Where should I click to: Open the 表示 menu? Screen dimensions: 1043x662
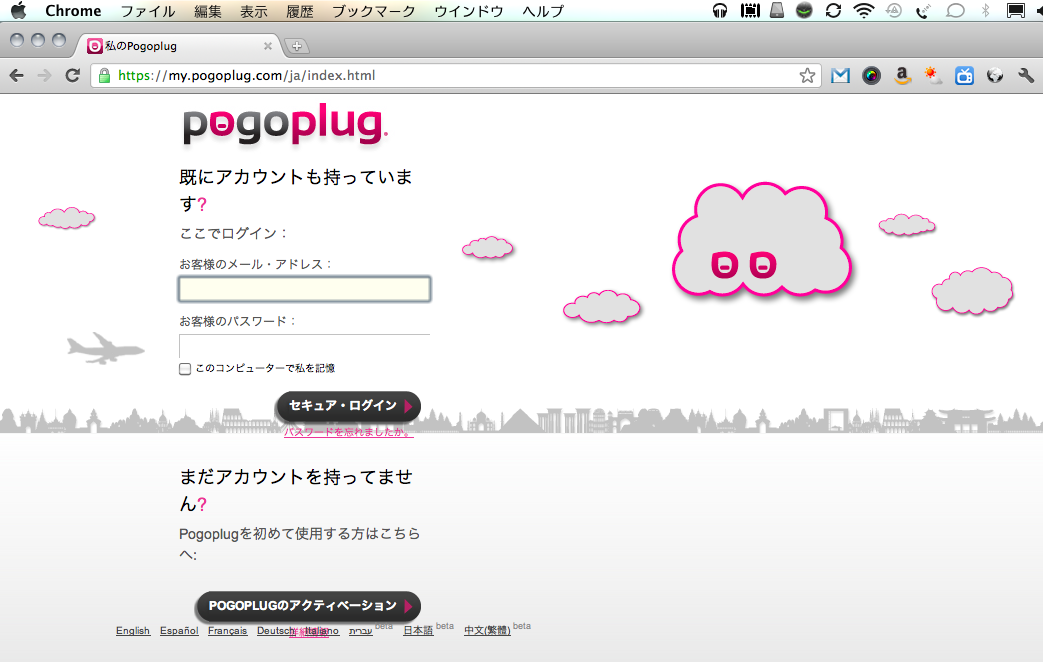(x=253, y=11)
